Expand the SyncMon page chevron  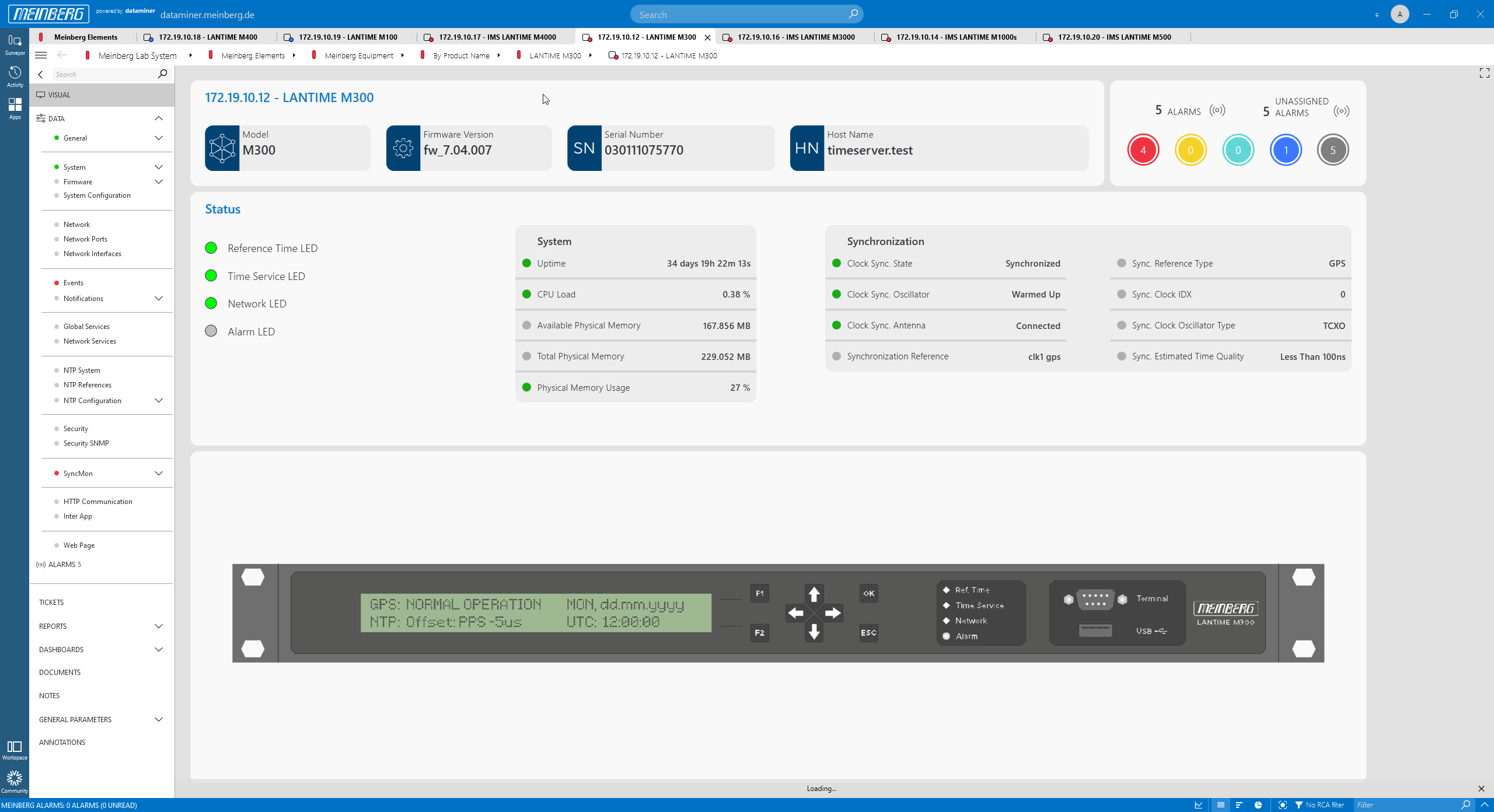click(158, 474)
